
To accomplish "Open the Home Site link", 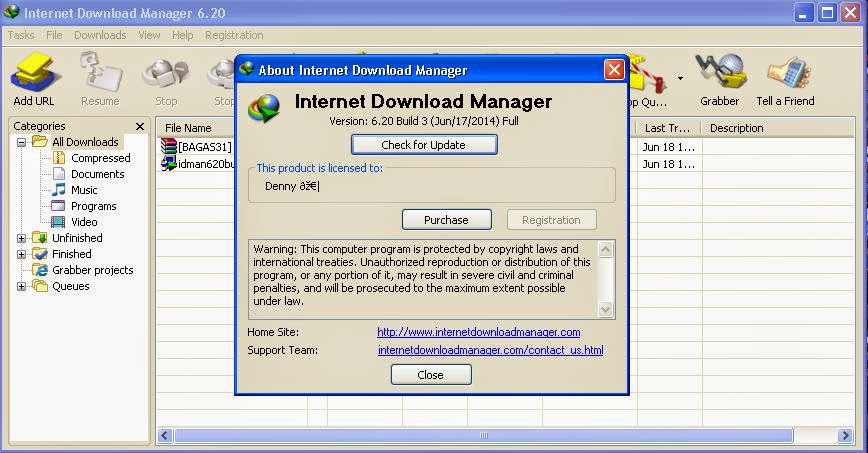I will click(x=478, y=332).
